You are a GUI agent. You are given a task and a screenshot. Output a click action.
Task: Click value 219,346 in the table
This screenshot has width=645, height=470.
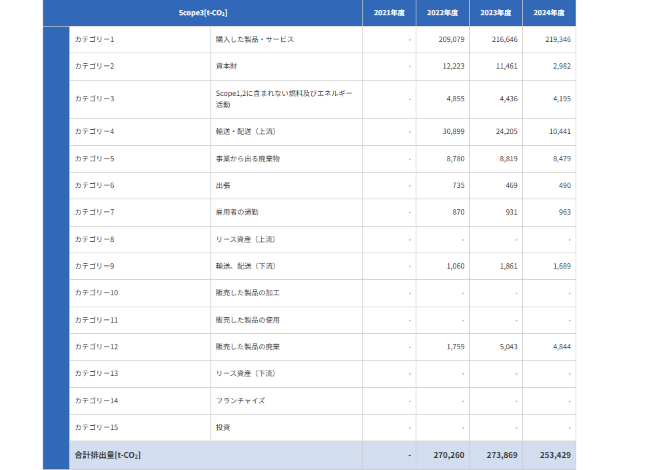tap(558, 39)
